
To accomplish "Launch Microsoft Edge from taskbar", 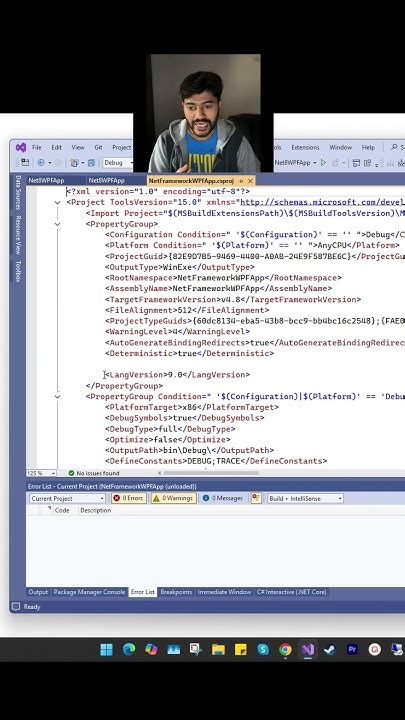I will pyautogui.click(x=129, y=649).
